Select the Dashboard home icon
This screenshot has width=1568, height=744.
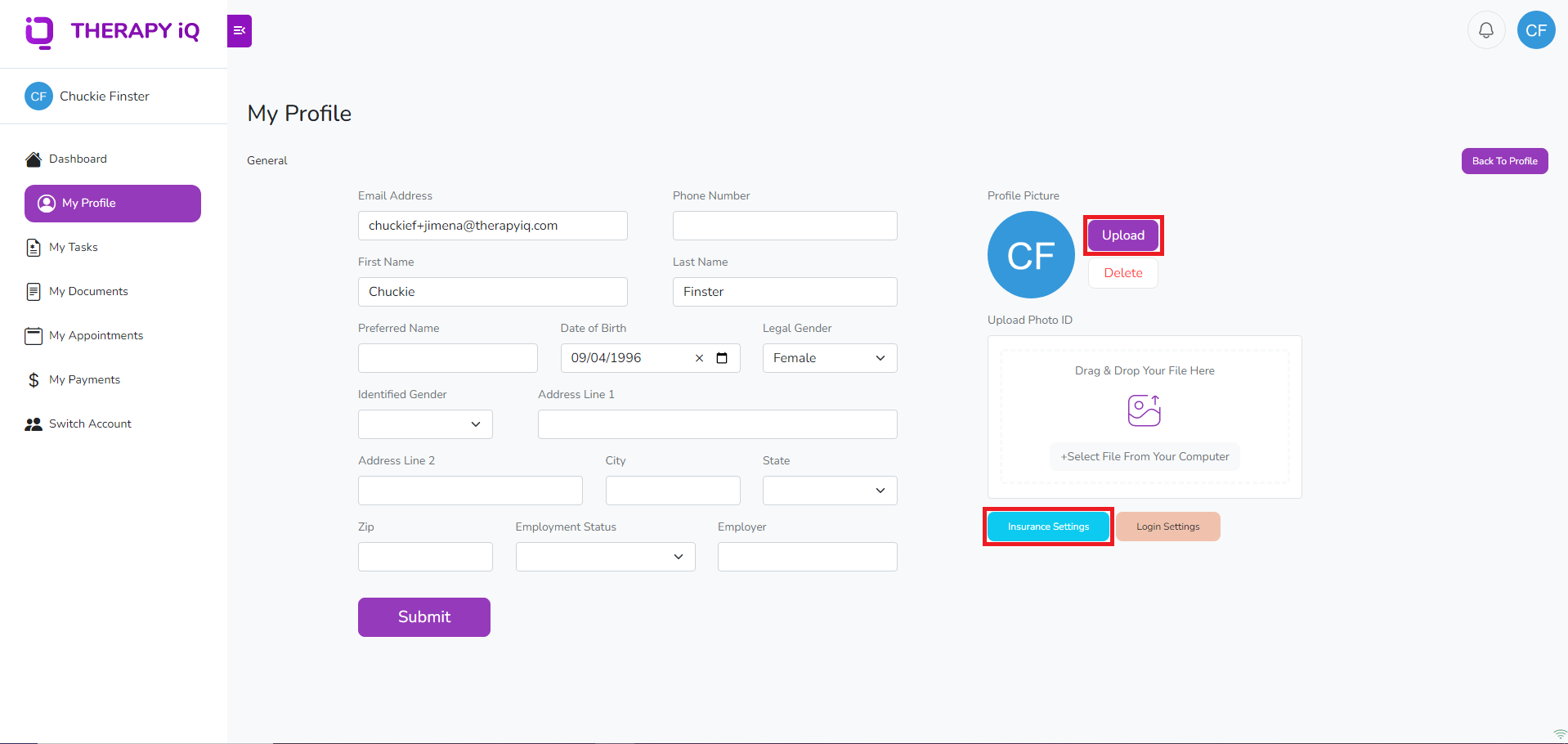[x=33, y=159]
